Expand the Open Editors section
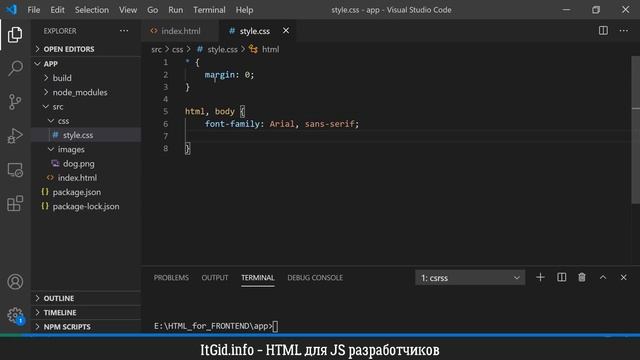Image resolution: width=640 pixels, height=360 pixels. tap(86, 49)
